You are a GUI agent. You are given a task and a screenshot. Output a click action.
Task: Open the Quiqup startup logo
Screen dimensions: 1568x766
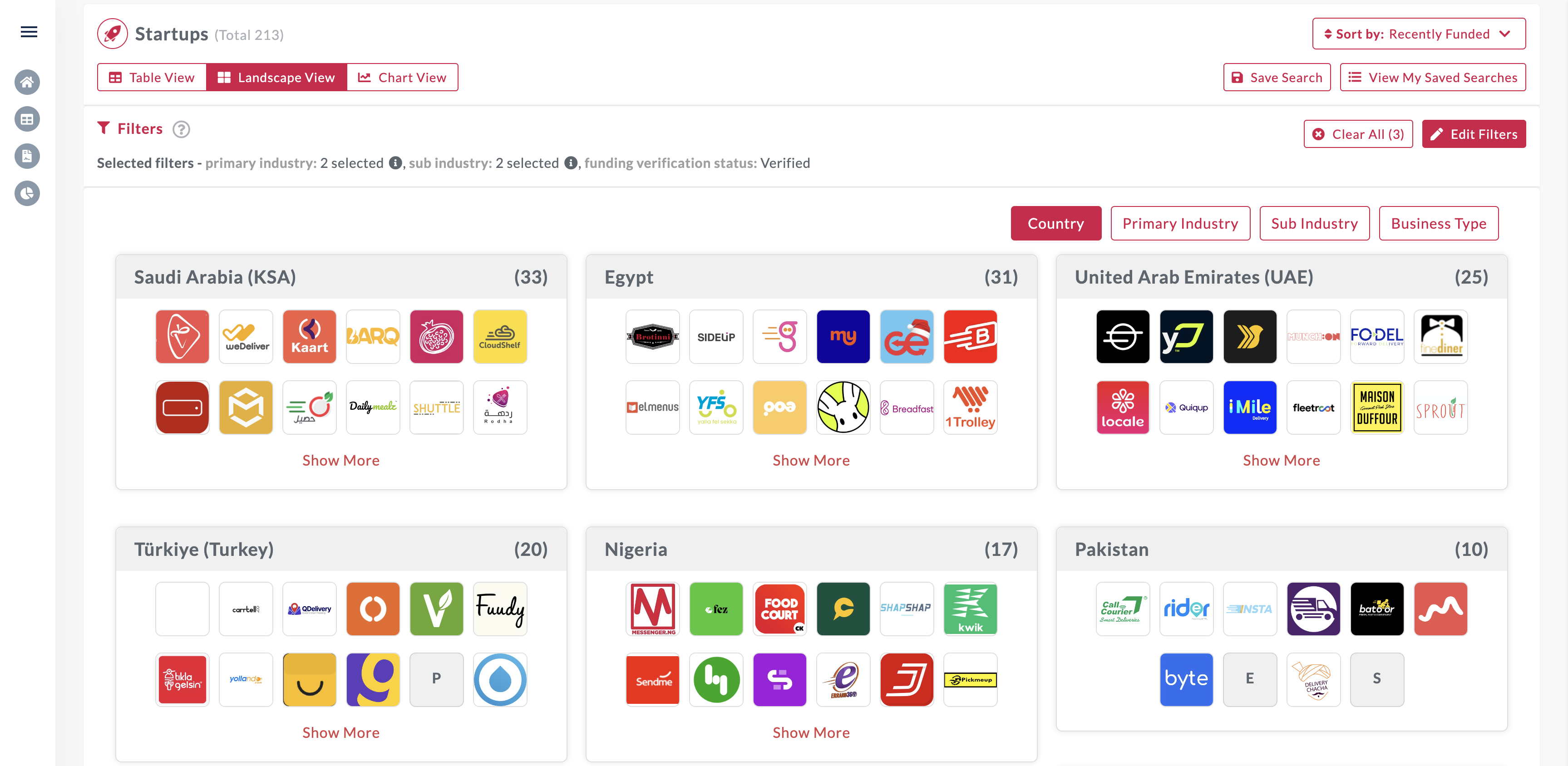[1186, 407]
